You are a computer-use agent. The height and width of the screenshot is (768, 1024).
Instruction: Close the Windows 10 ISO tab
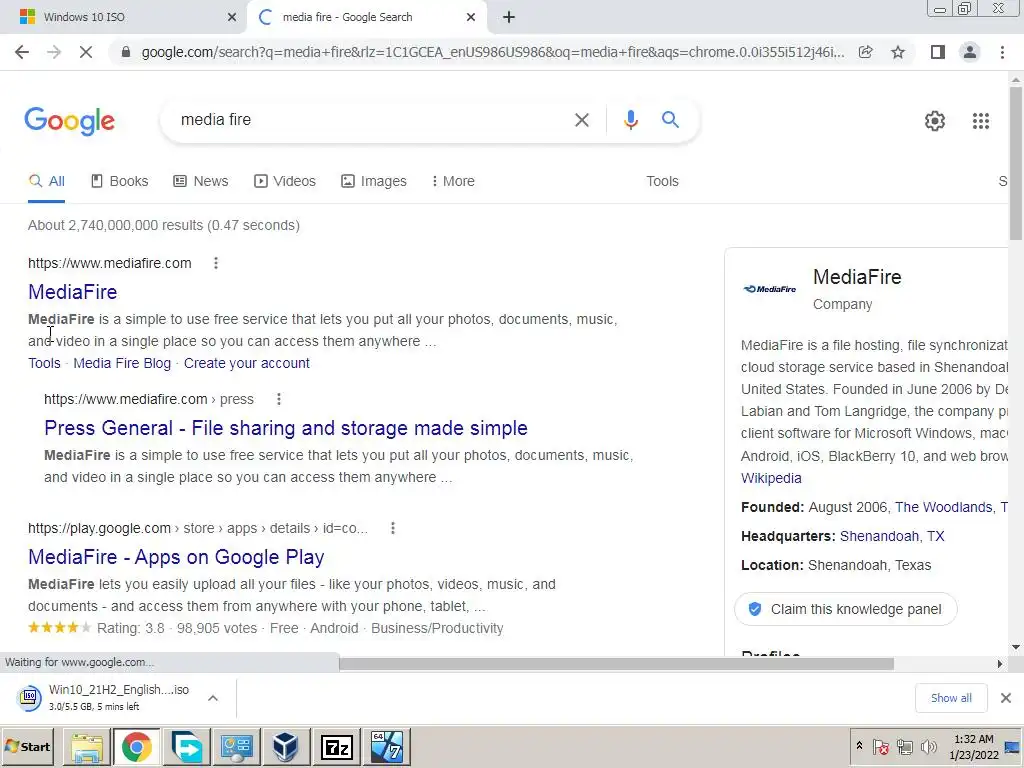(232, 17)
